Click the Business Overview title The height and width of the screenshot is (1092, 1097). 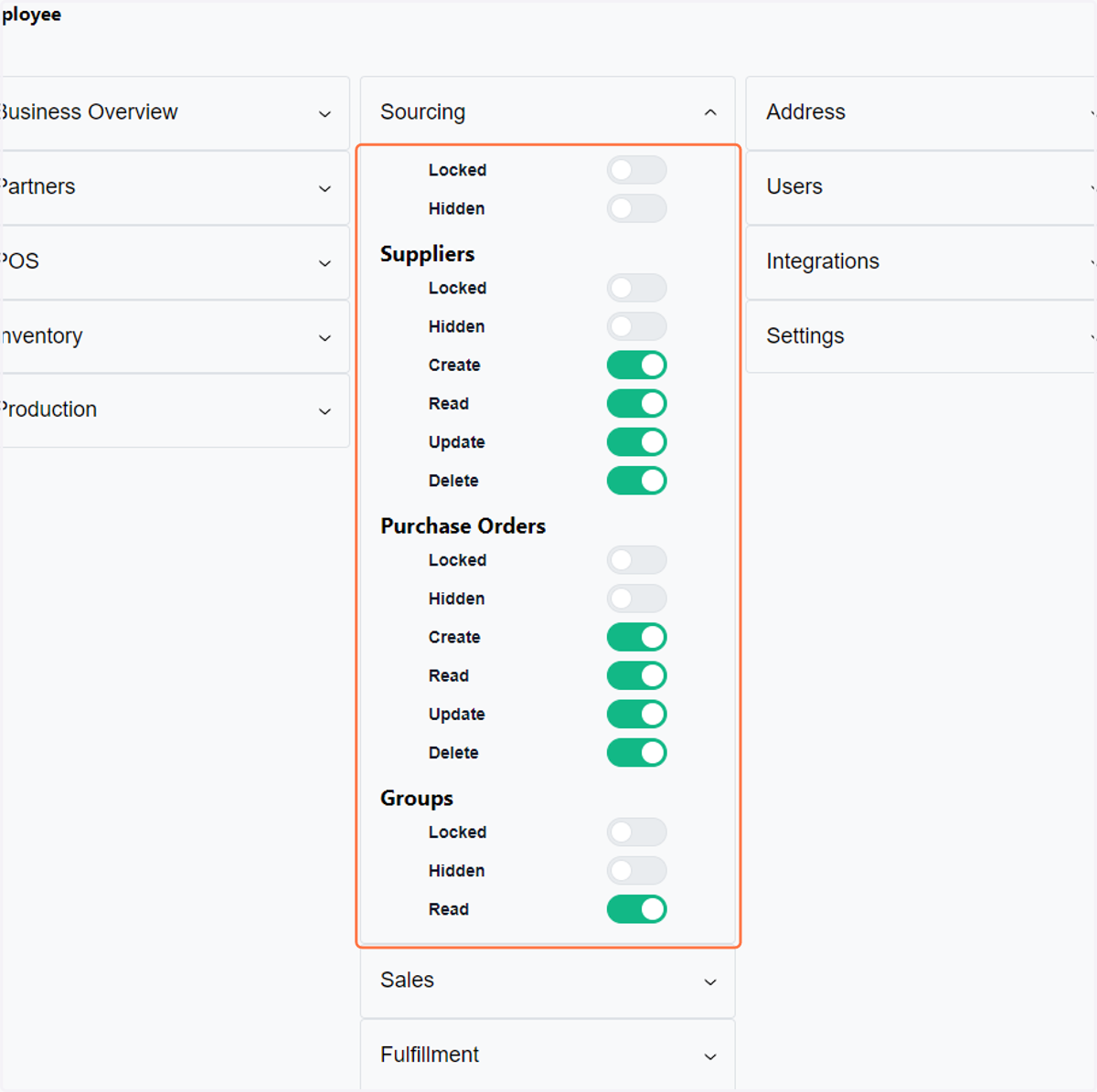pyautogui.click(x=89, y=111)
